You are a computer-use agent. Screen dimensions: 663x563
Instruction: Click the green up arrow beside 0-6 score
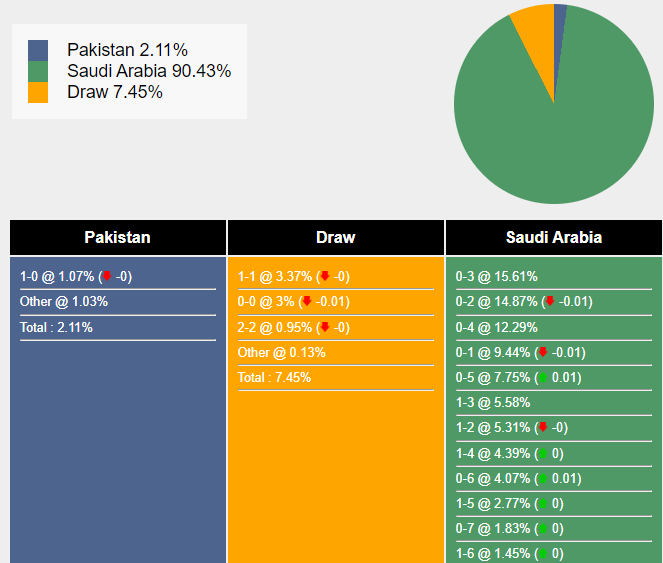tap(542, 479)
